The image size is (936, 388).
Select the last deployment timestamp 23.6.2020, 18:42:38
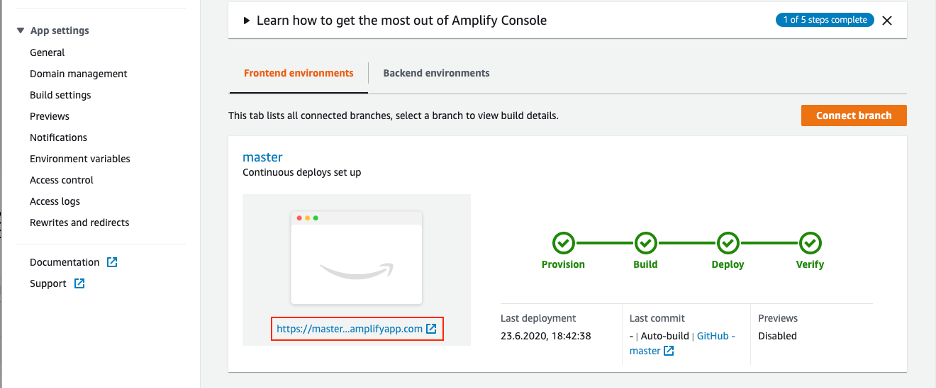546,336
